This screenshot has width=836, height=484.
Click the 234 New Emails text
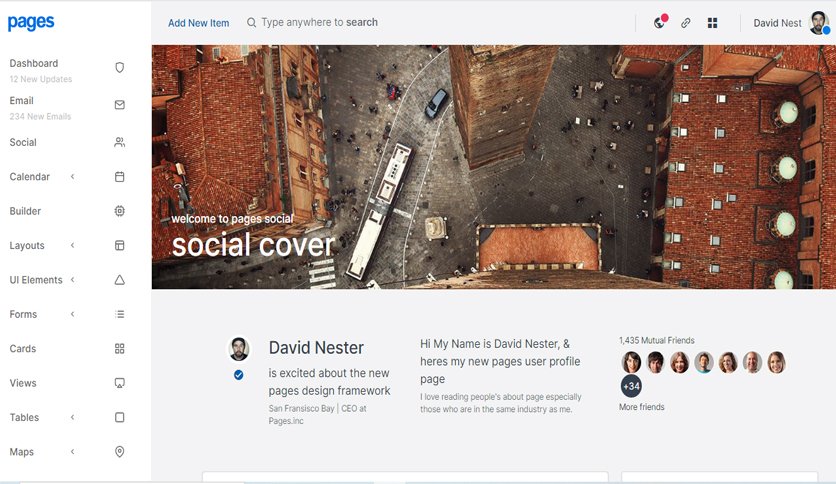pyautogui.click(x=40, y=116)
